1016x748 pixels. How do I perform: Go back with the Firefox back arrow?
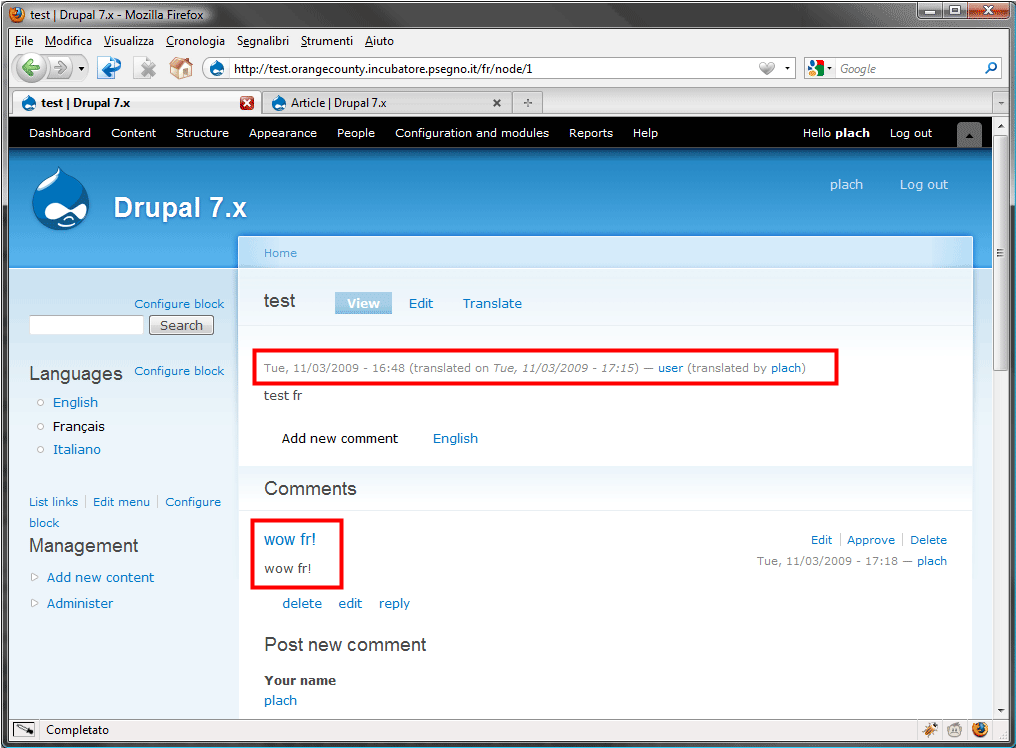click(x=30, y=67)
